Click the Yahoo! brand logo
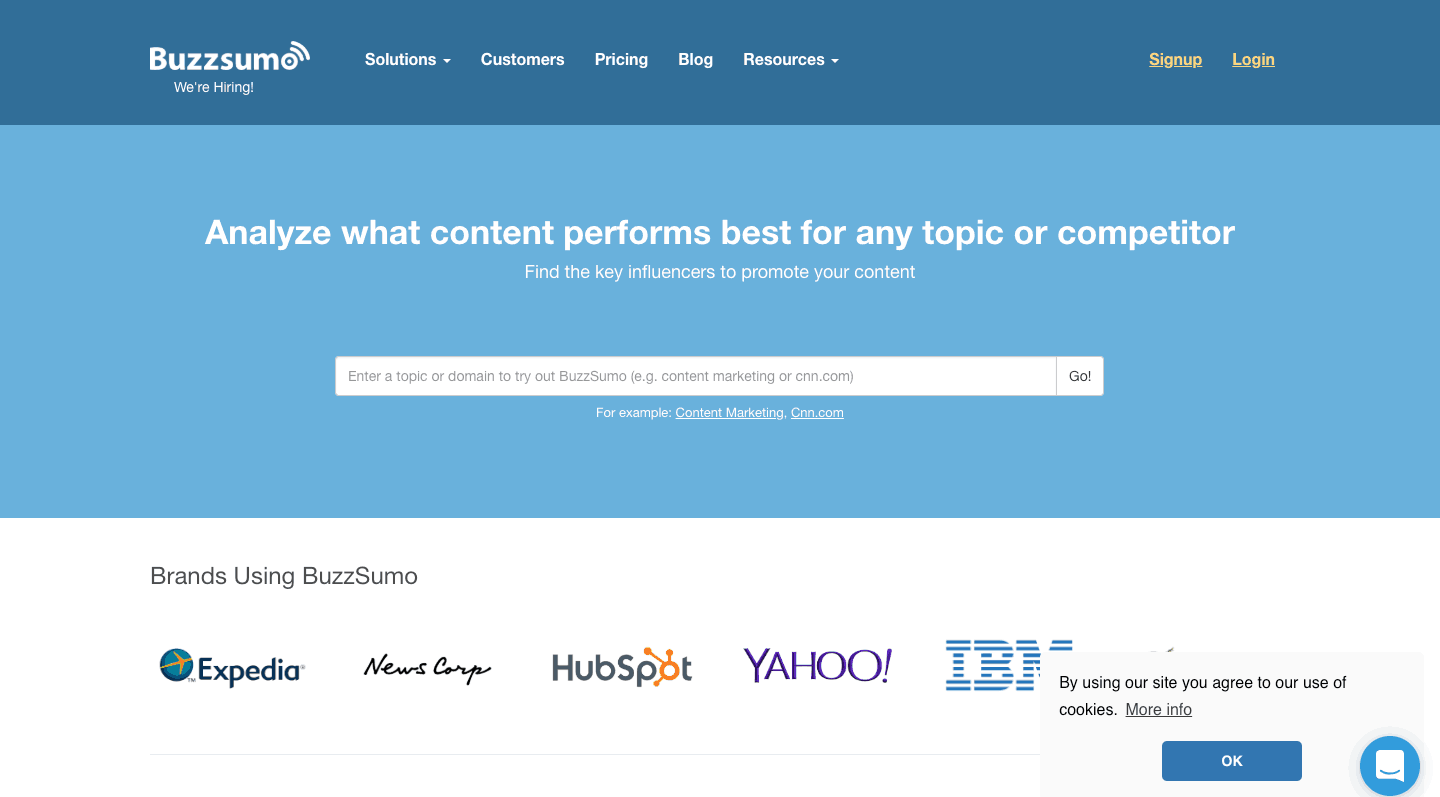The image size is (1440, 797). coord(818,666)
